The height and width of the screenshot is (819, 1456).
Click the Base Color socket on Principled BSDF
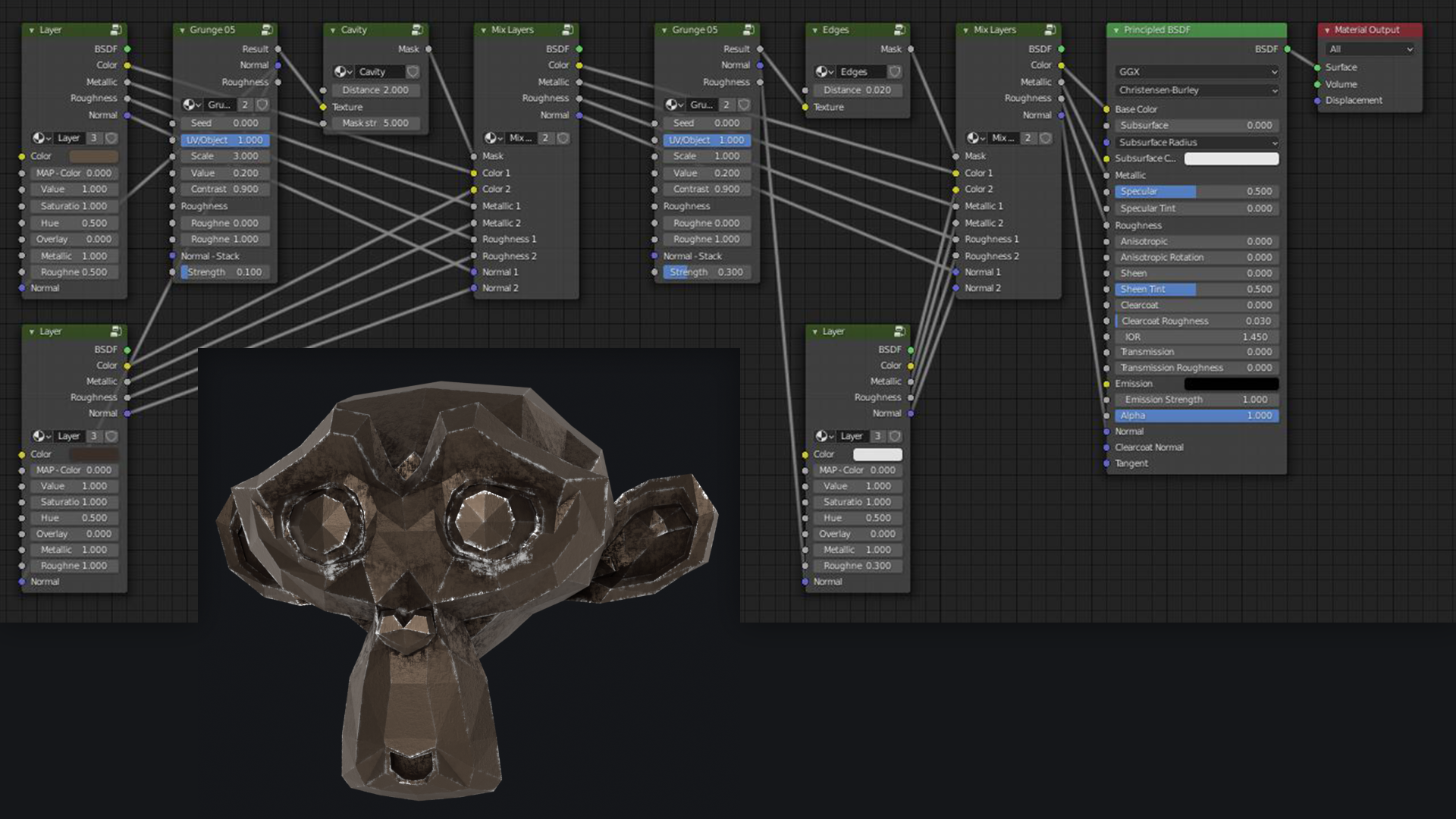1106,110
